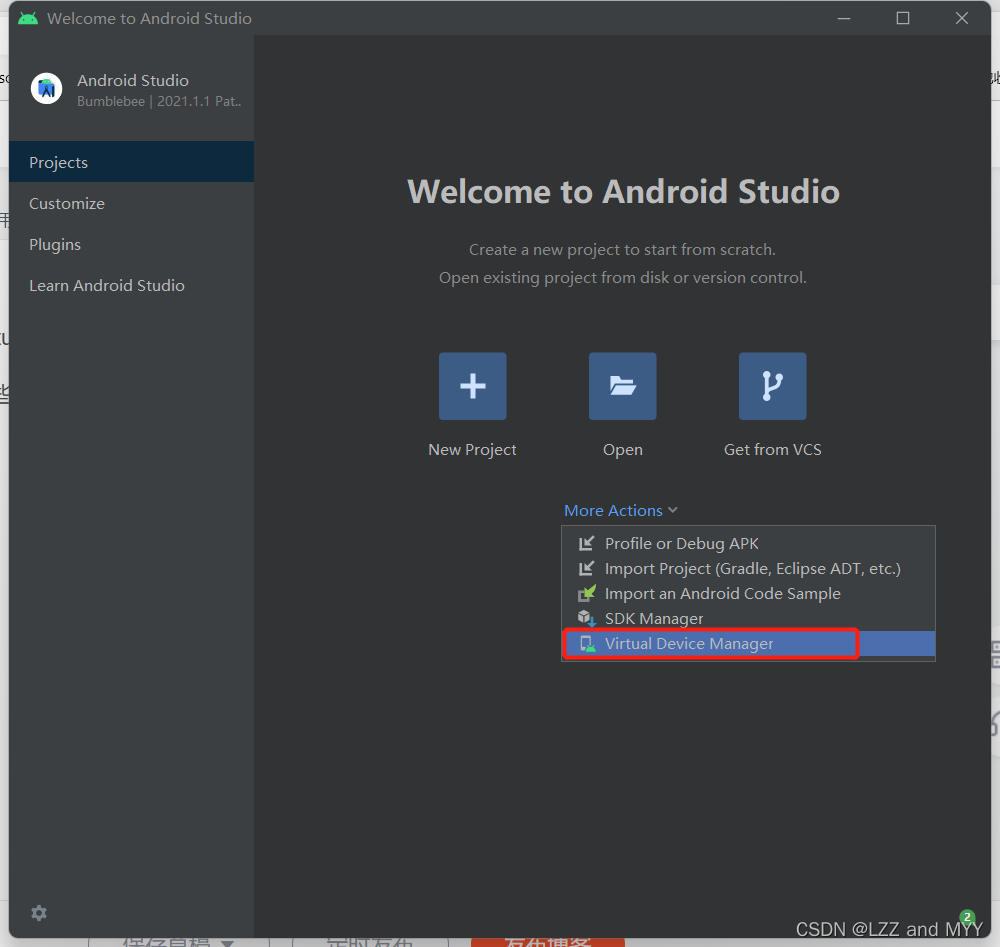Open SDK Manager from More Actions
This screenshot has width=1000, height=947.
click(748, 618)
